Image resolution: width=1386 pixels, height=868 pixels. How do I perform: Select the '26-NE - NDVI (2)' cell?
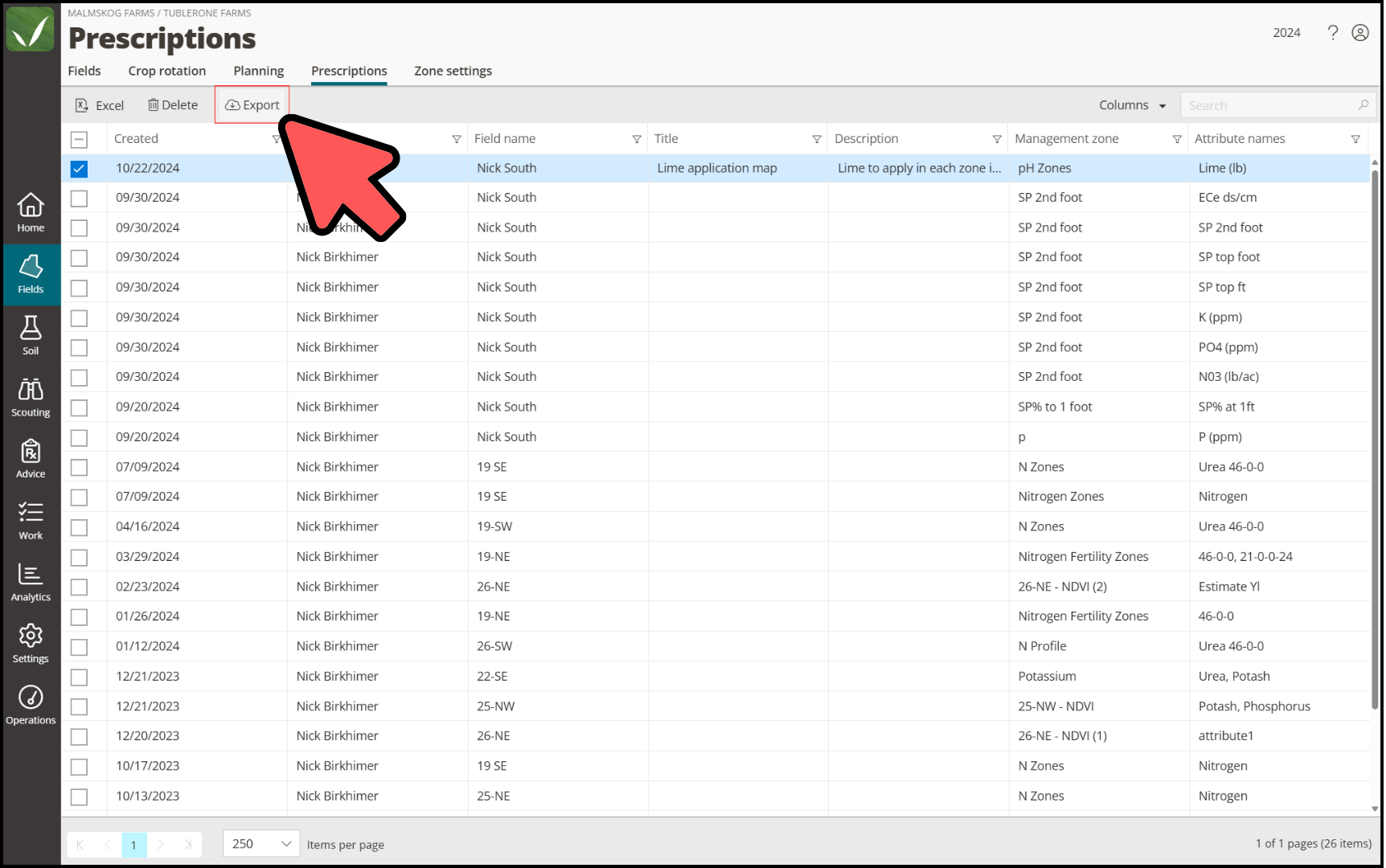click(1062, 587)
